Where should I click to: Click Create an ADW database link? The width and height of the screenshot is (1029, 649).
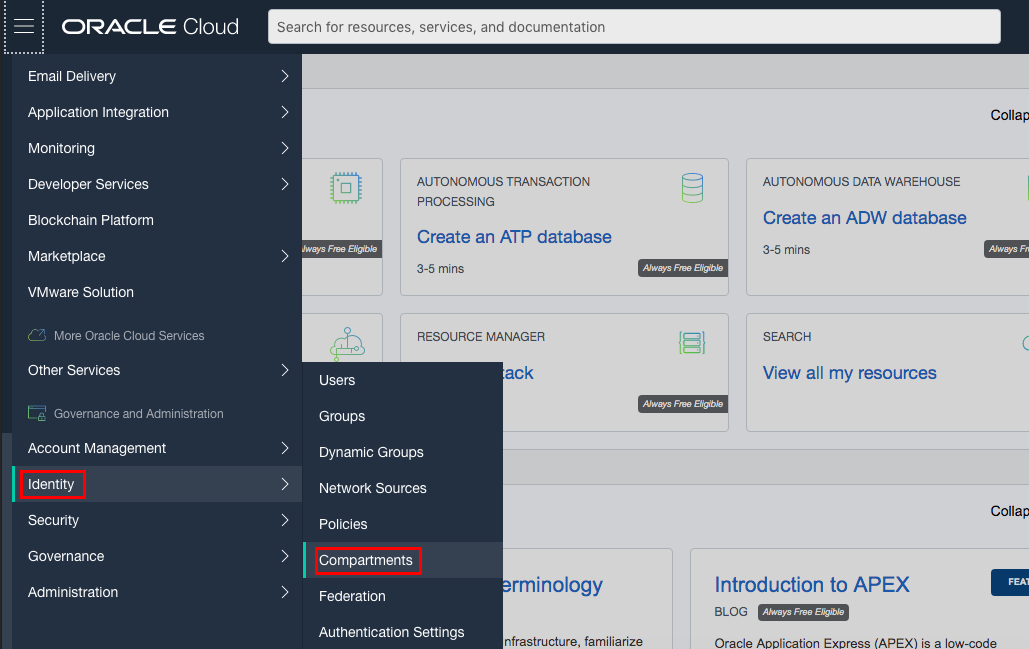click(864, 218)
